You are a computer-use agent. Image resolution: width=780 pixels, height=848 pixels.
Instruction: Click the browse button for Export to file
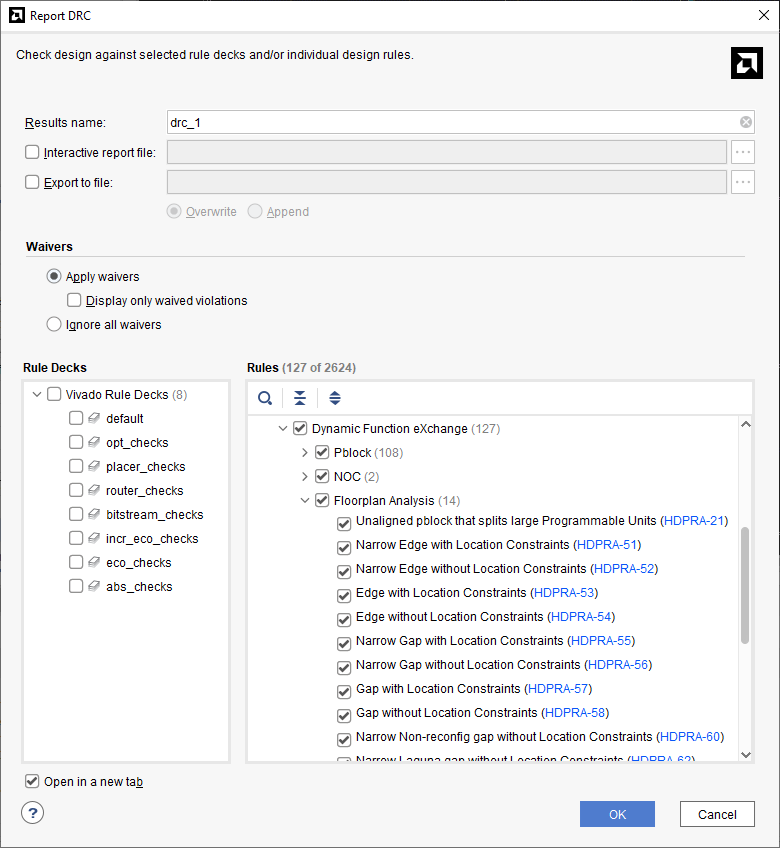click(x=742, y=182)
